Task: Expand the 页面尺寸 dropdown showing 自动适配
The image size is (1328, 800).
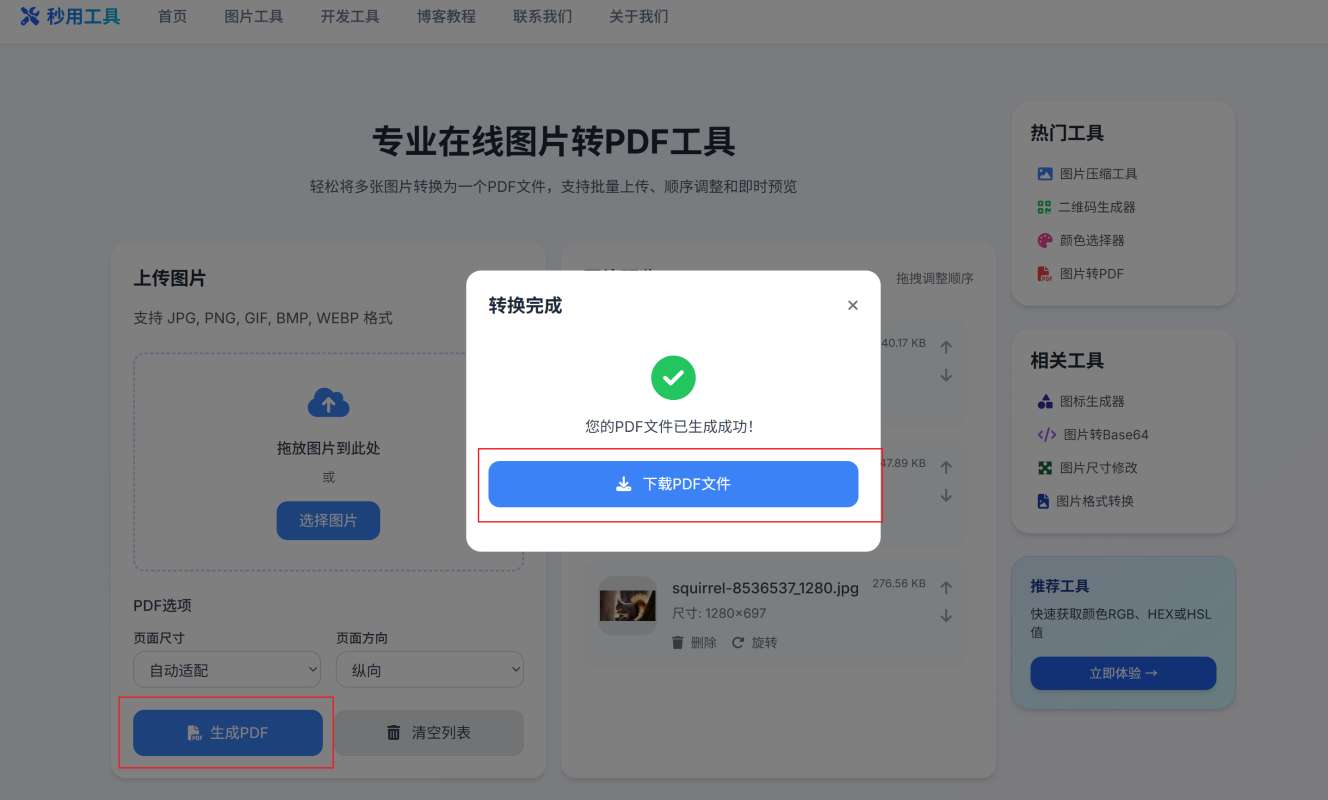Action: tap(227, 670)
